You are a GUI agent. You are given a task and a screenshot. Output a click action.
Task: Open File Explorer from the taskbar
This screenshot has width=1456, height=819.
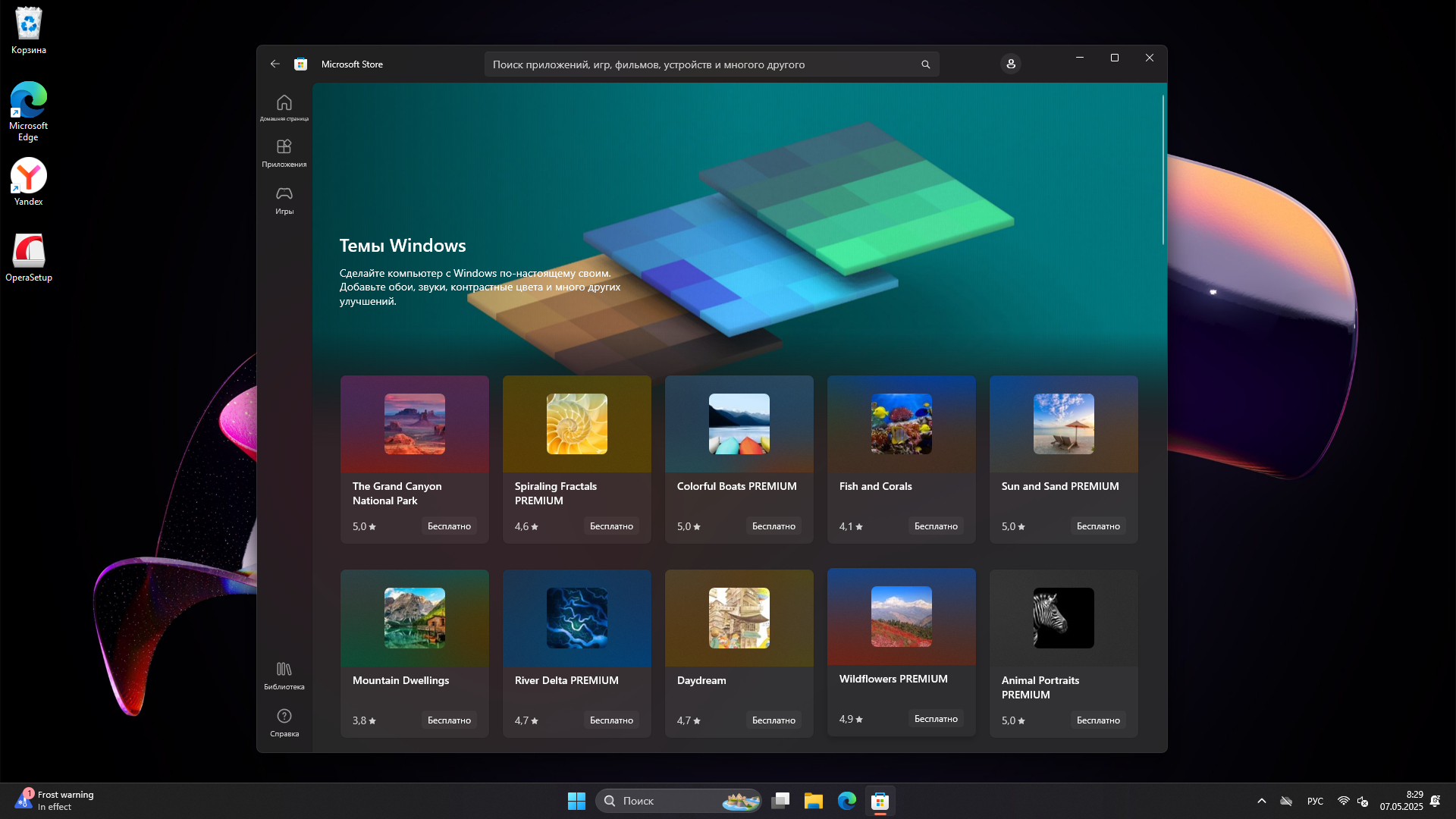(x=814, y=801)
